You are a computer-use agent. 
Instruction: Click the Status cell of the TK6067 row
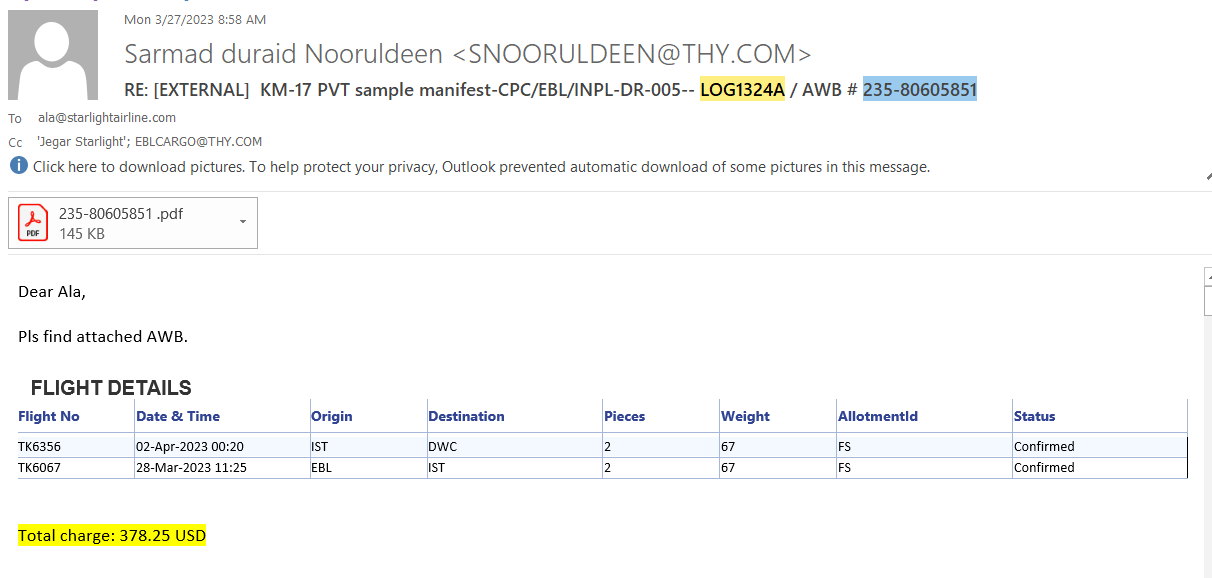coord(1044,467)
